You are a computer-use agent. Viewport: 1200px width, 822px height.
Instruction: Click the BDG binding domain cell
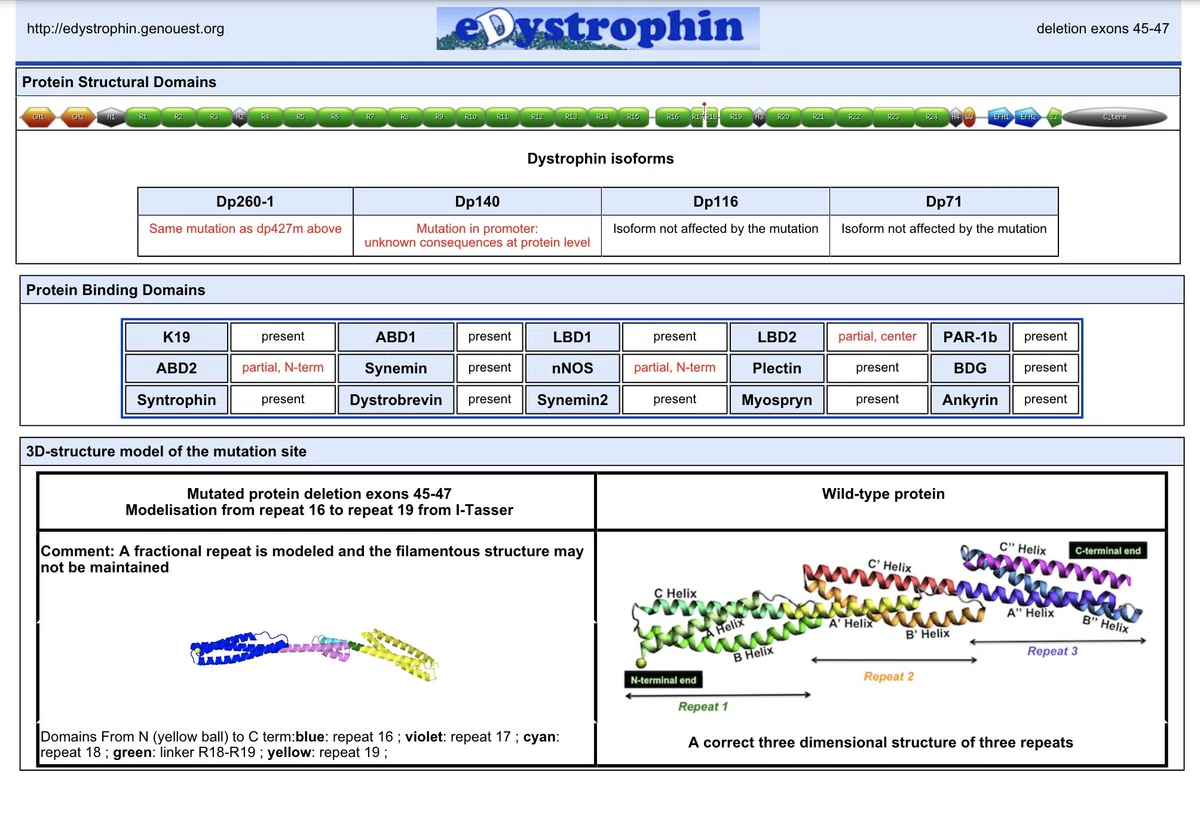click(x=970, y=368)
